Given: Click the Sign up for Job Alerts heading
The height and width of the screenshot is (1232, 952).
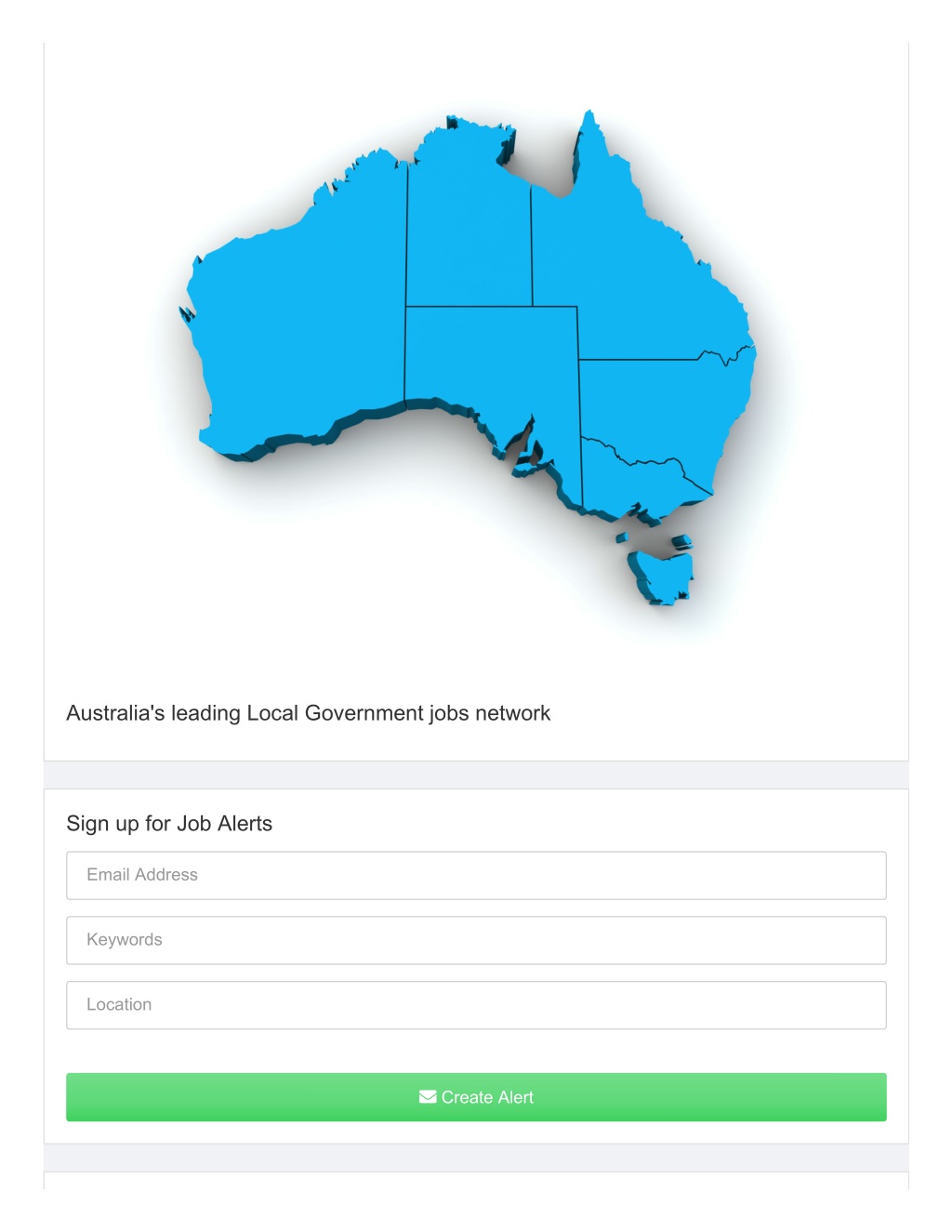Looking at the screenshot, I should (x=169, y=824).
